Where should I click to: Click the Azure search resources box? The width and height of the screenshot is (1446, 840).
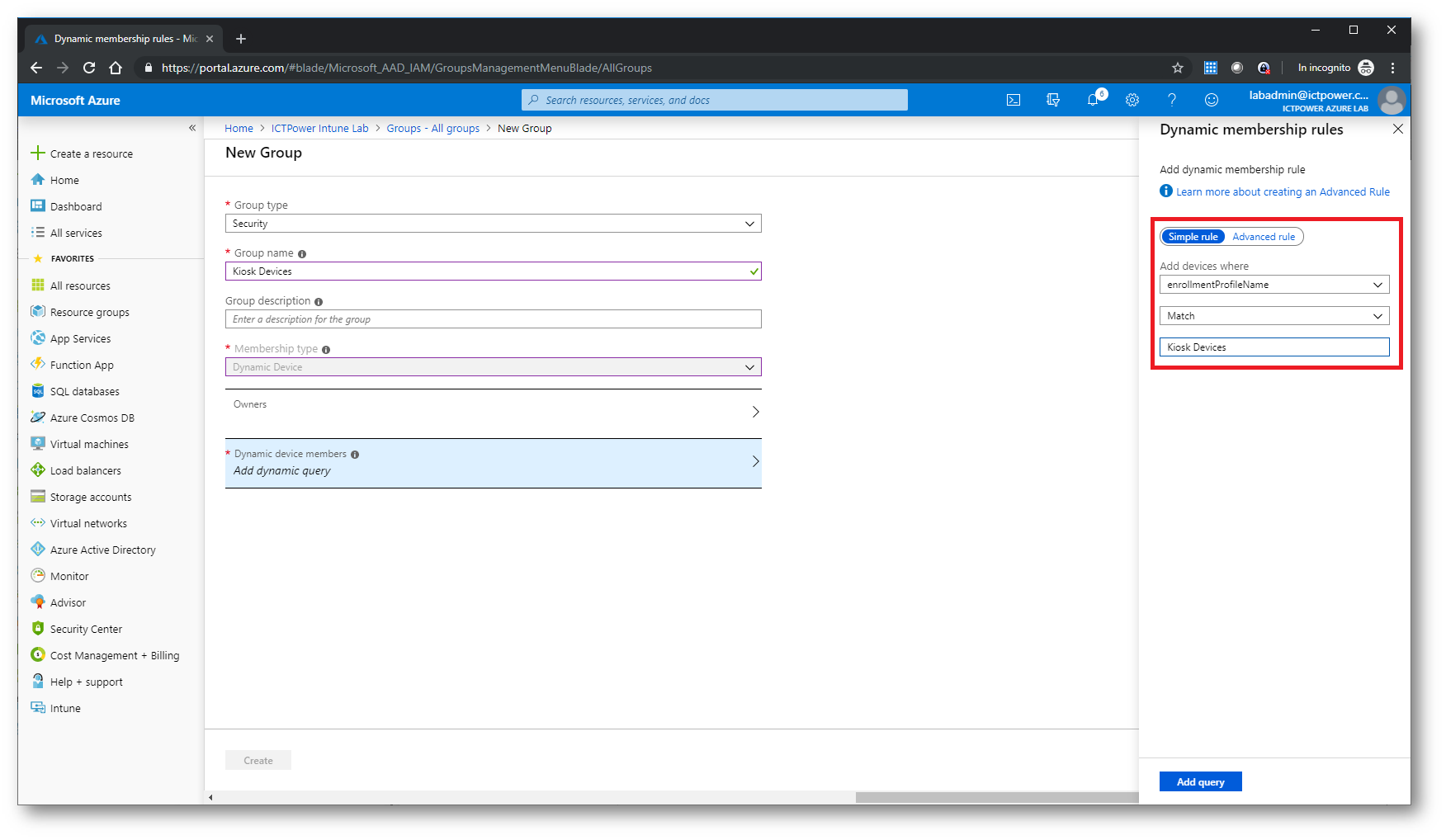[714, 100]
